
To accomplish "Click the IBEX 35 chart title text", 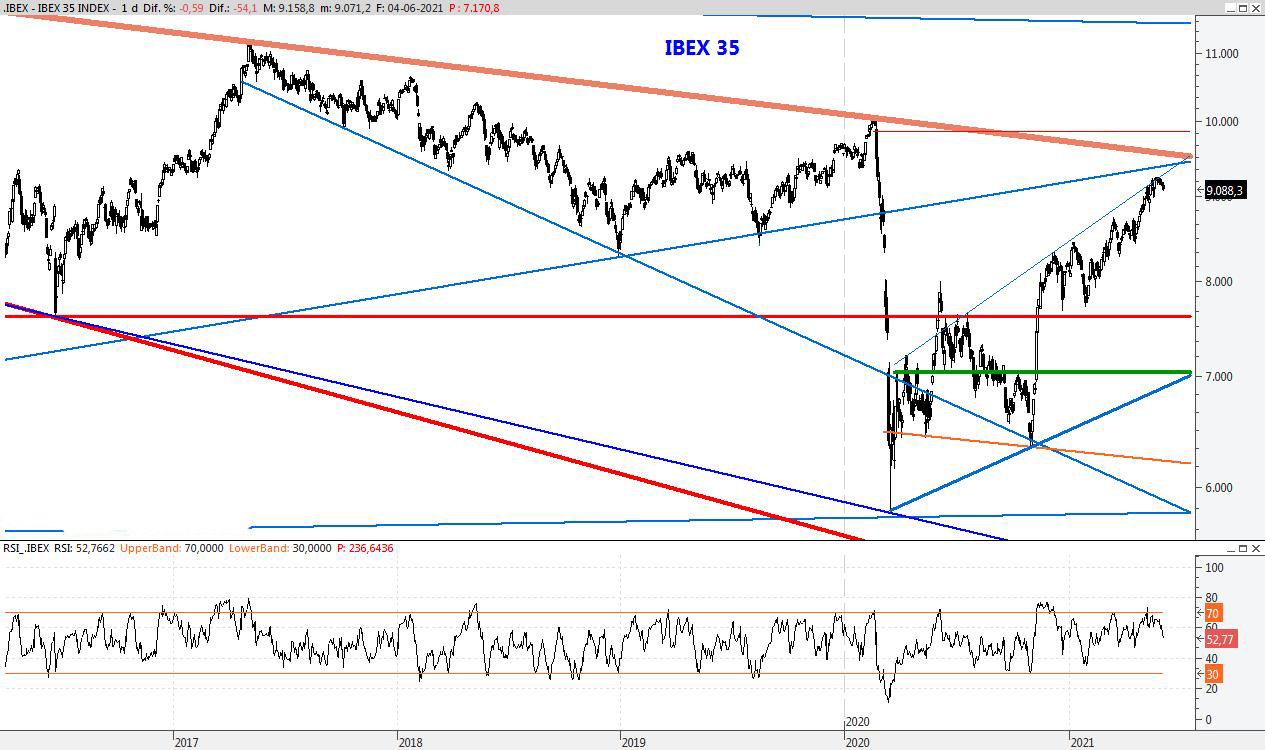I will coord(702,48).
